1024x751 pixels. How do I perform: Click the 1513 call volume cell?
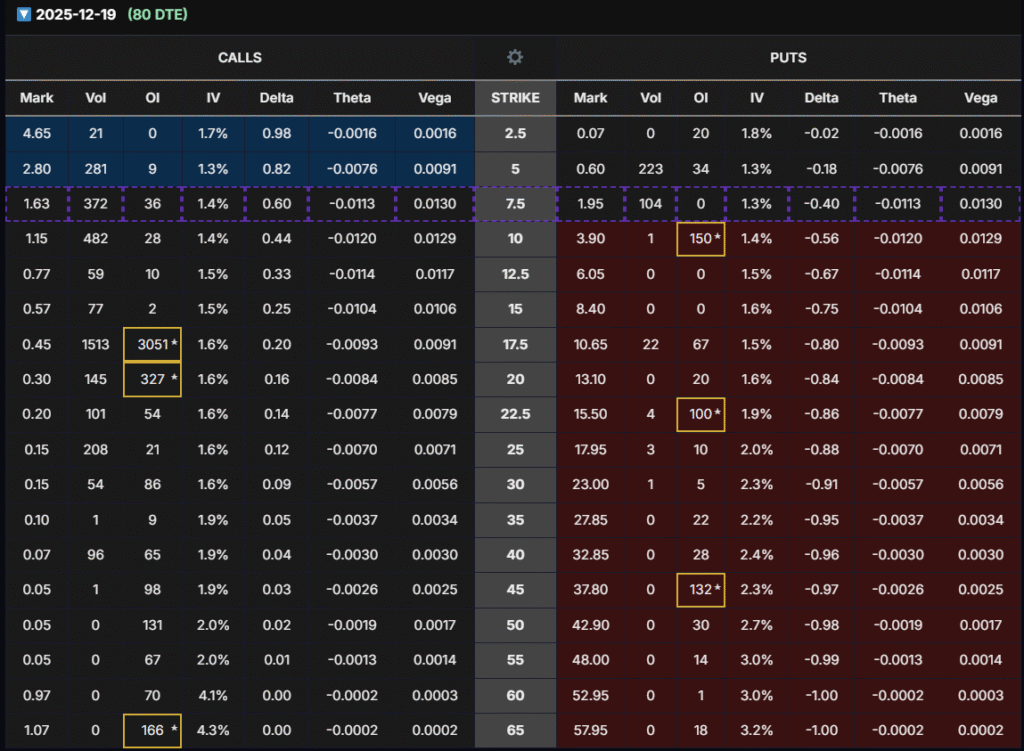(95, 344)
